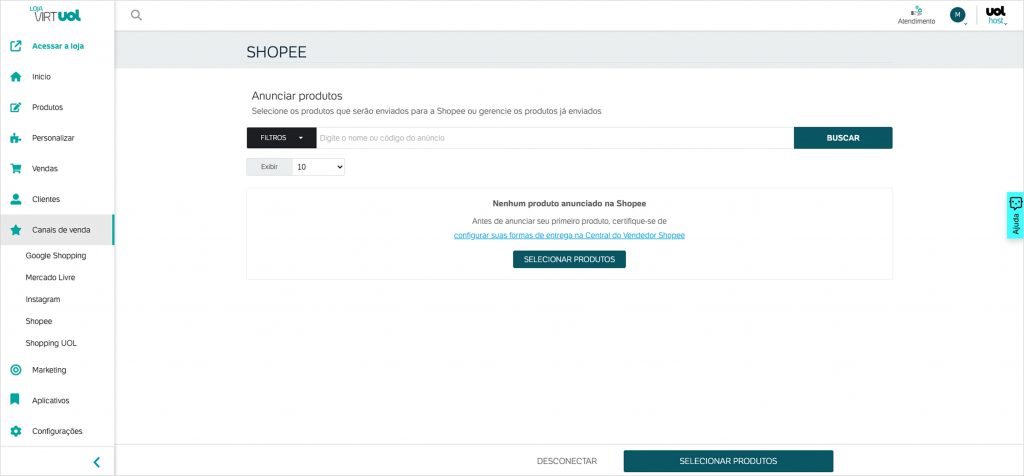The width and height of the screenshot is (1024, 476).
Task: Click the Personalizar puzzle icon
Action: click(x=16, y=138)
